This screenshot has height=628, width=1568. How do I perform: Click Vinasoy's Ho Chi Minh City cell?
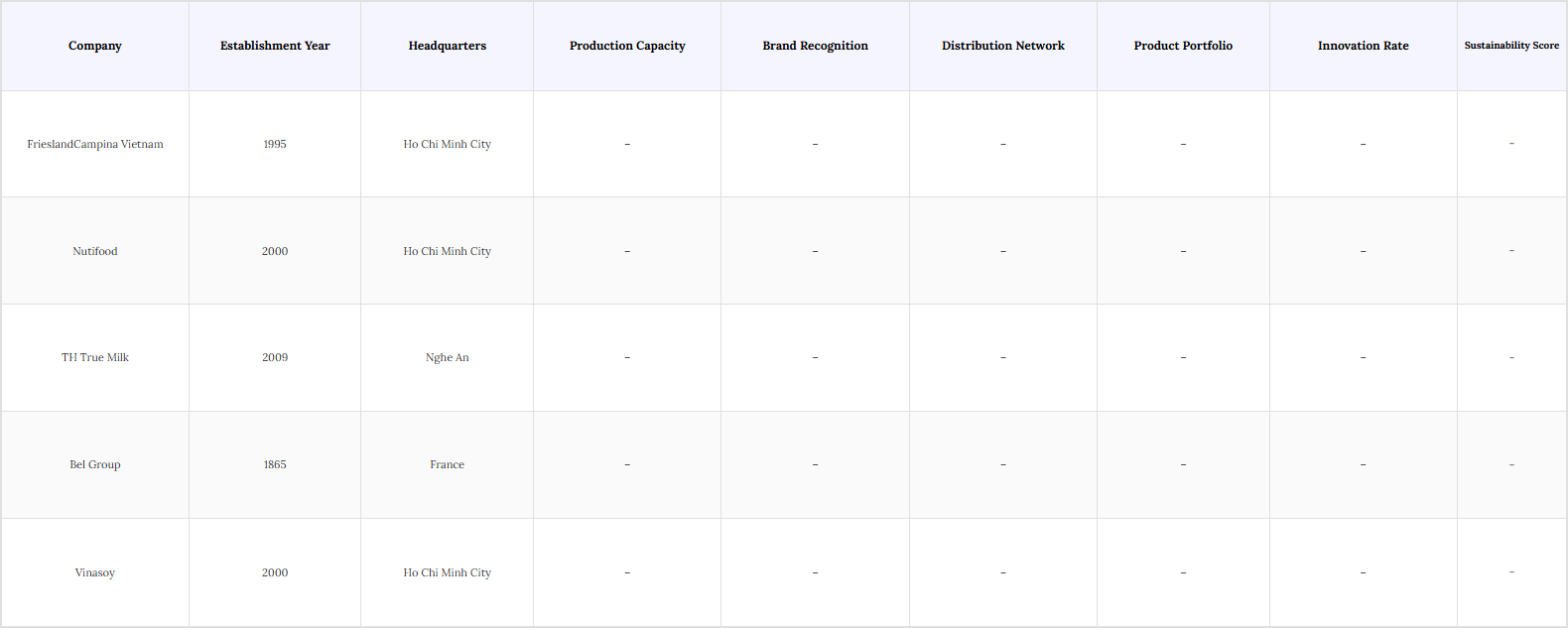pyautogui.click(x=447, y=572)
